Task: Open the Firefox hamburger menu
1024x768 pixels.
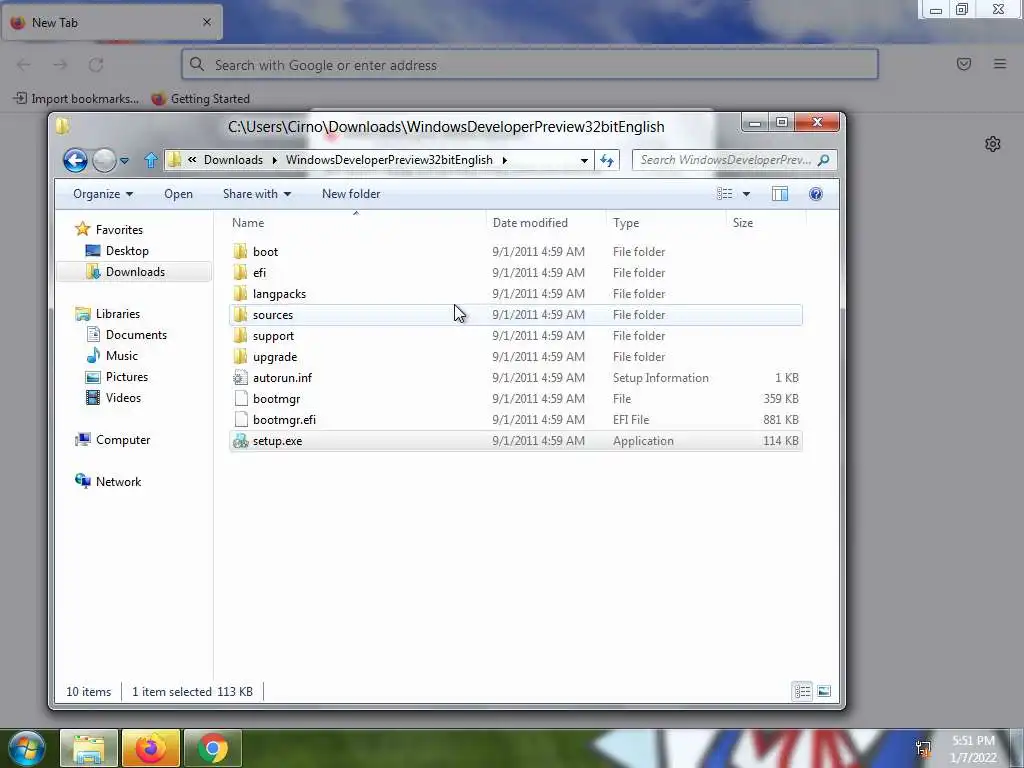Action: point(1000,64)
